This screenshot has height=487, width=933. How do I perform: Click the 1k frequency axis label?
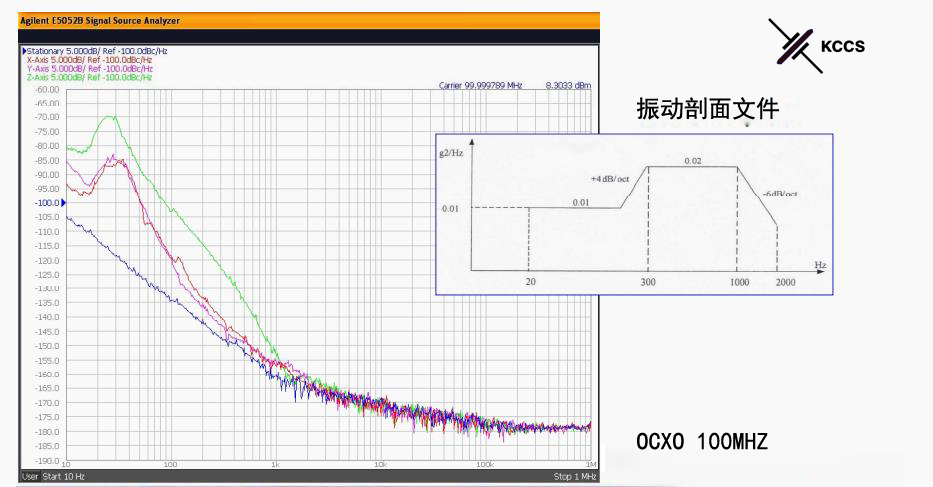(275, 464)
